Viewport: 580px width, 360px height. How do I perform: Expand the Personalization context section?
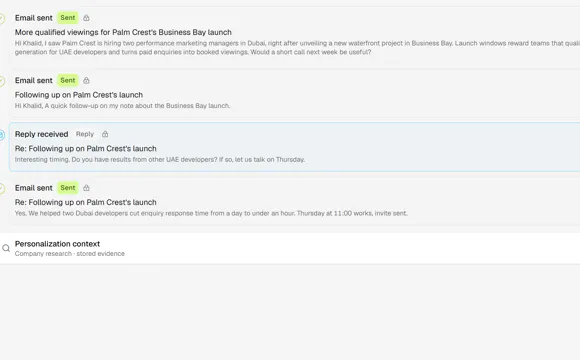[x=290, y=248]
